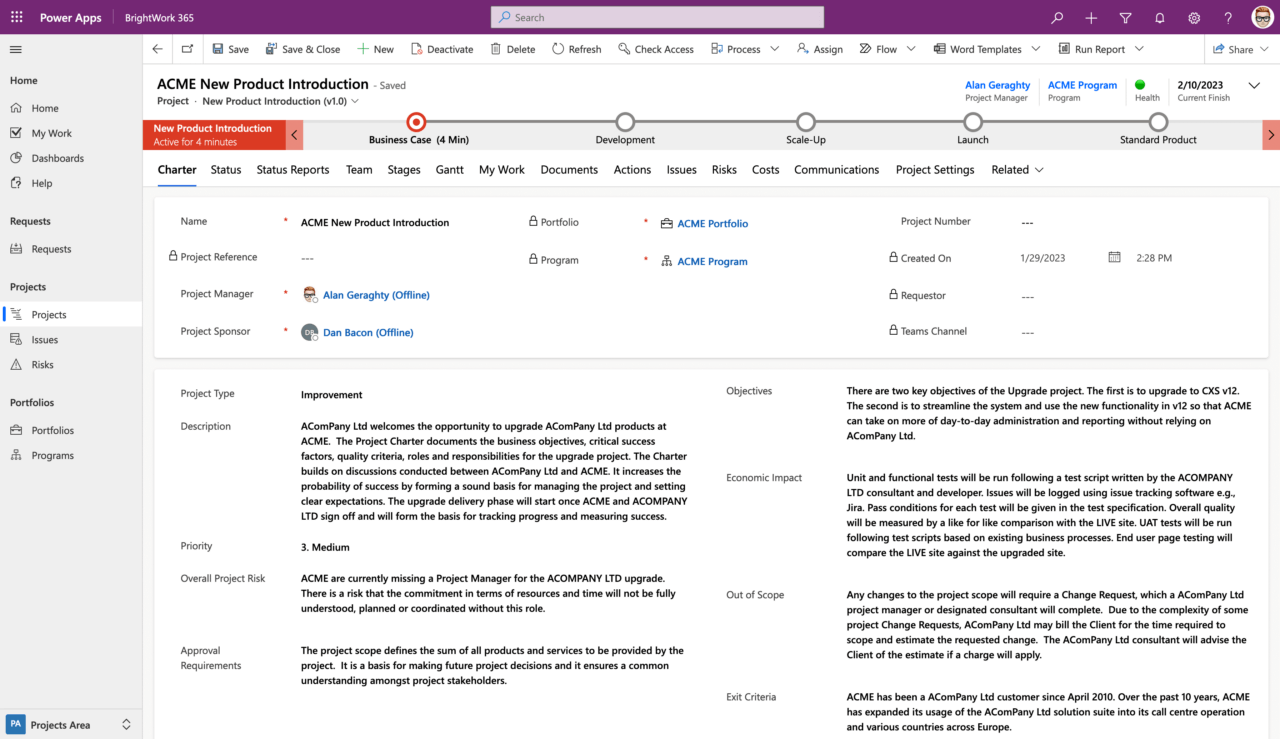Image resolution: width=1280 pixels, height=739 pixels.
Task: Open notifications bell
Action: [1159, 17]
